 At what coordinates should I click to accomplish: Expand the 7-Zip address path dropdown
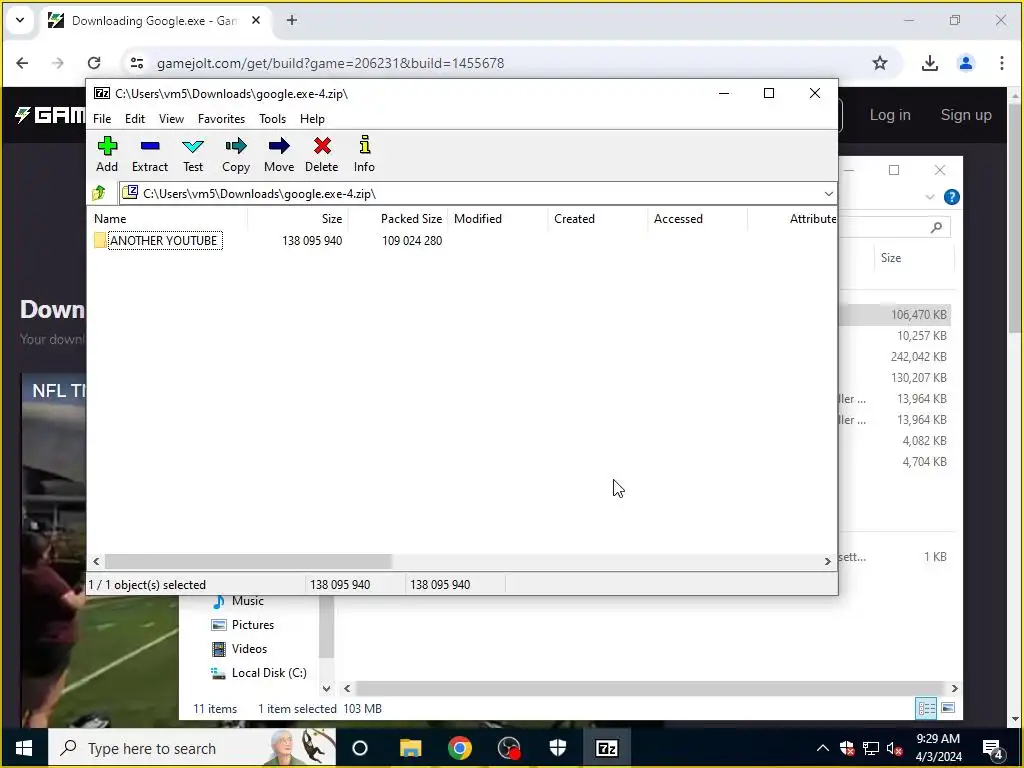pyautogui.click(x=828, y=194)
